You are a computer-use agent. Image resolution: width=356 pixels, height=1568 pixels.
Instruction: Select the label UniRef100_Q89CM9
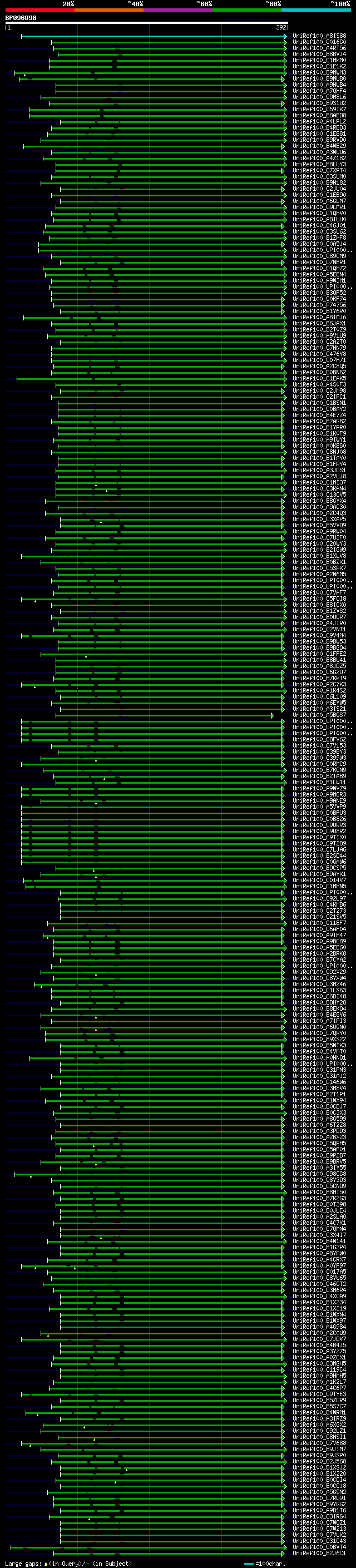319,256
